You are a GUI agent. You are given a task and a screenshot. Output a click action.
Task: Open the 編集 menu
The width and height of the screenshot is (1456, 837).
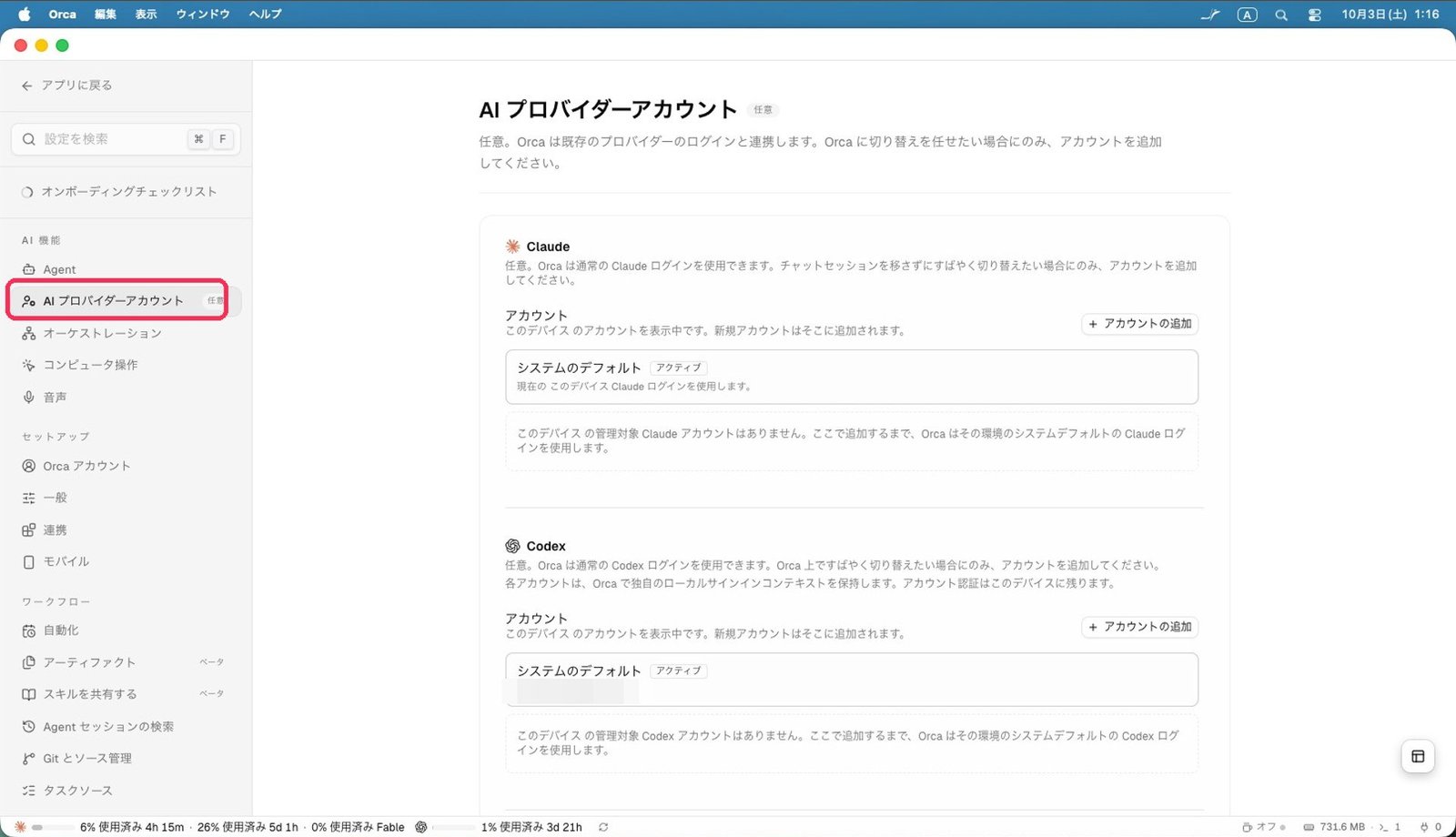click(106, 14)
